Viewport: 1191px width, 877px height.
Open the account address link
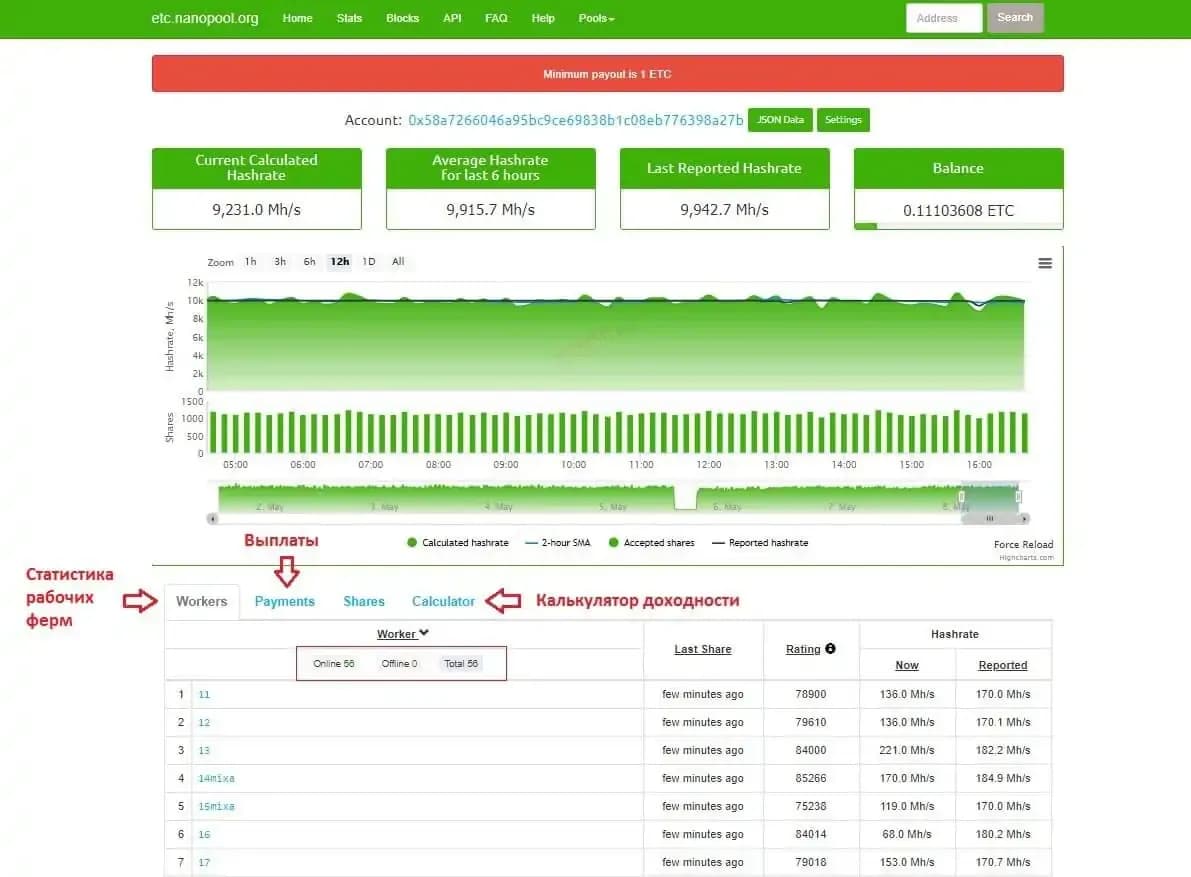pos(576,120)
